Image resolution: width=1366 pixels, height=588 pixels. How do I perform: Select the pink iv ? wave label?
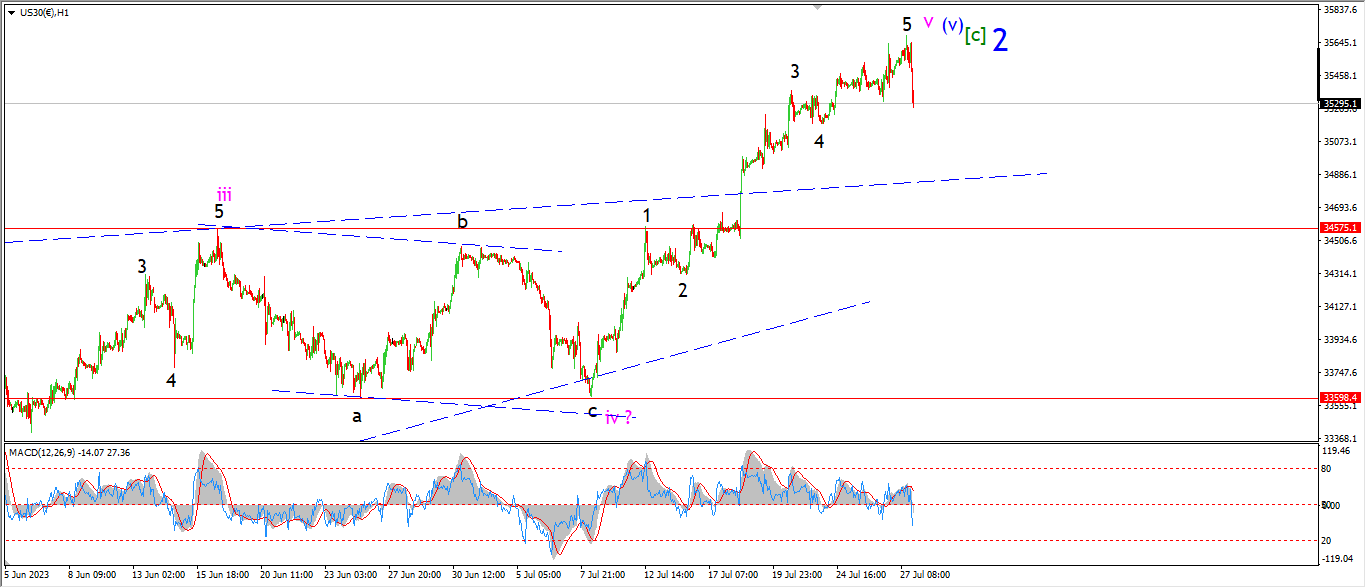(x=620, y=417)
